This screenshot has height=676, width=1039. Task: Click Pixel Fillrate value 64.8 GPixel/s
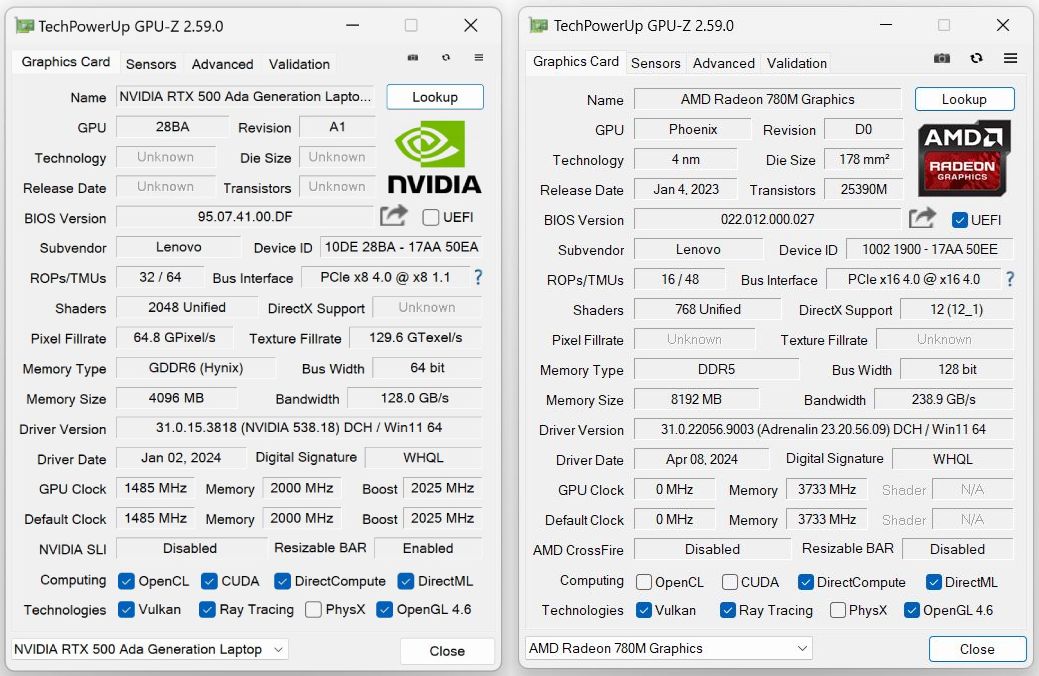pyautogui.click(x=174, y=338)
